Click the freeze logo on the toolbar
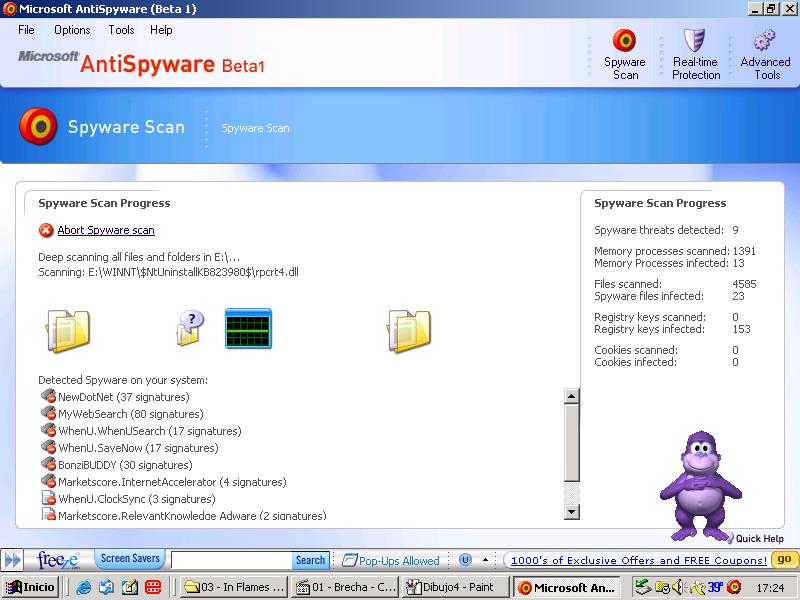The width and height of the screenshot is (800, 600). tap(58, 560)
